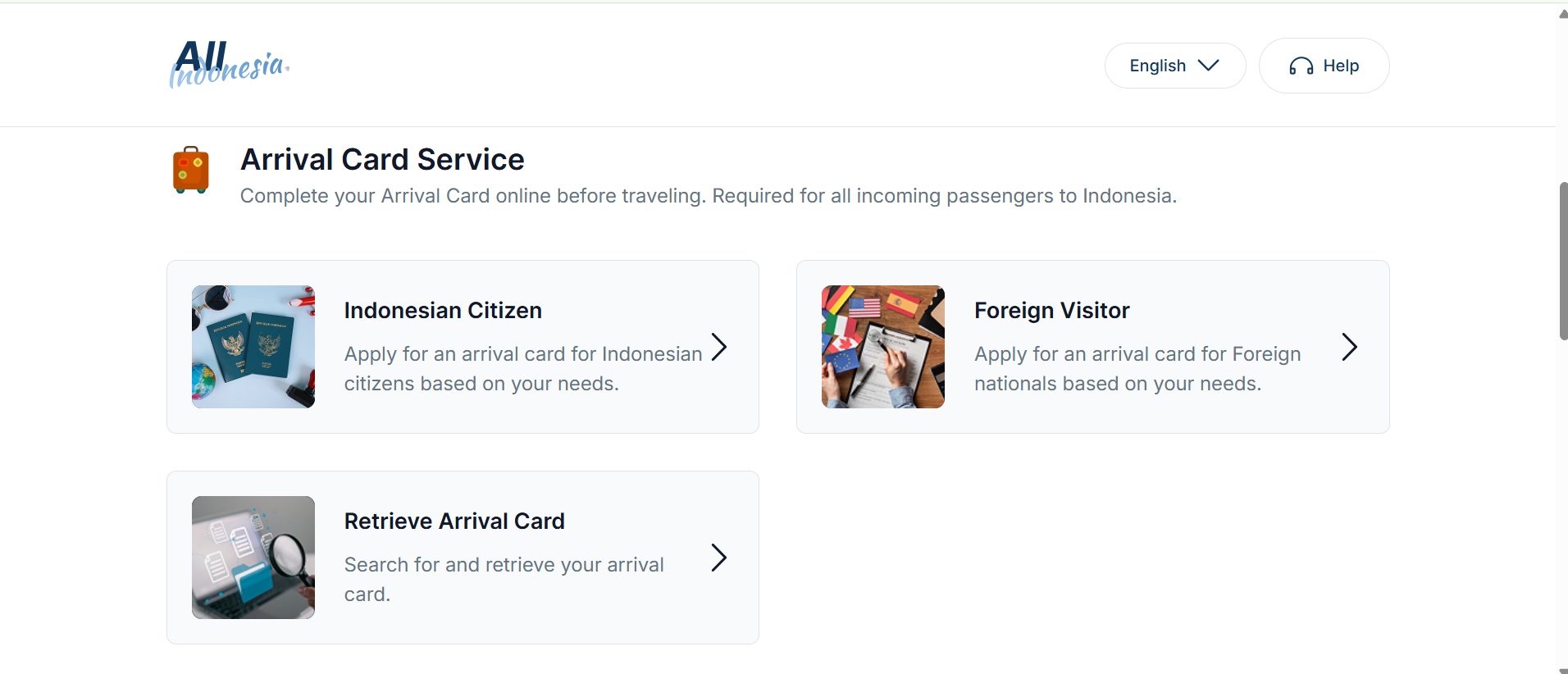Viewport: 1568px width, 674px height.
Task: Click the passports image on Indonesian Citizen card
Action: click(252, 347)
